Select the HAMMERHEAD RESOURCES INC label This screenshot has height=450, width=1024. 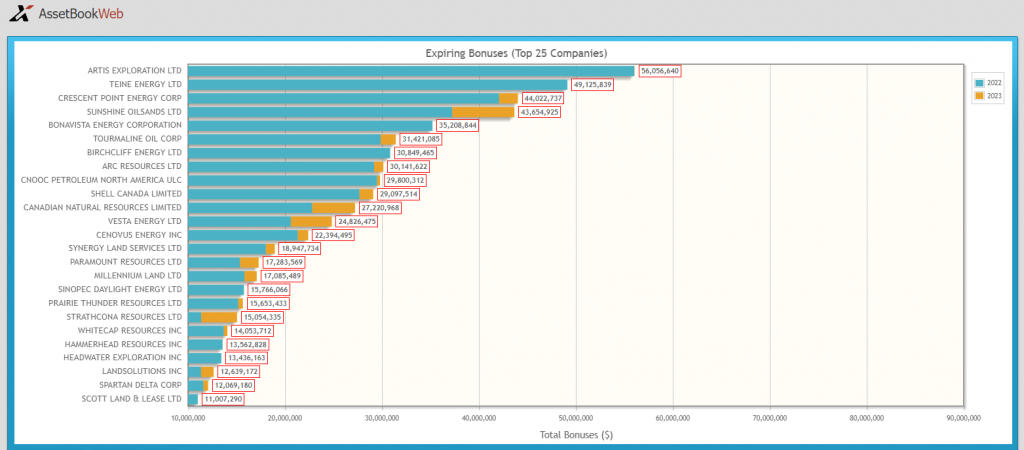pos(123,344)
